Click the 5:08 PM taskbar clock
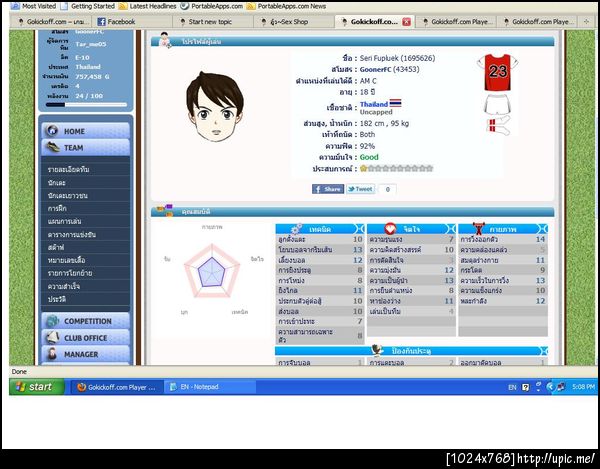Image resolution: width=600 pixels, height=469 pixels. pyautogui.click(x=583, y=387)
